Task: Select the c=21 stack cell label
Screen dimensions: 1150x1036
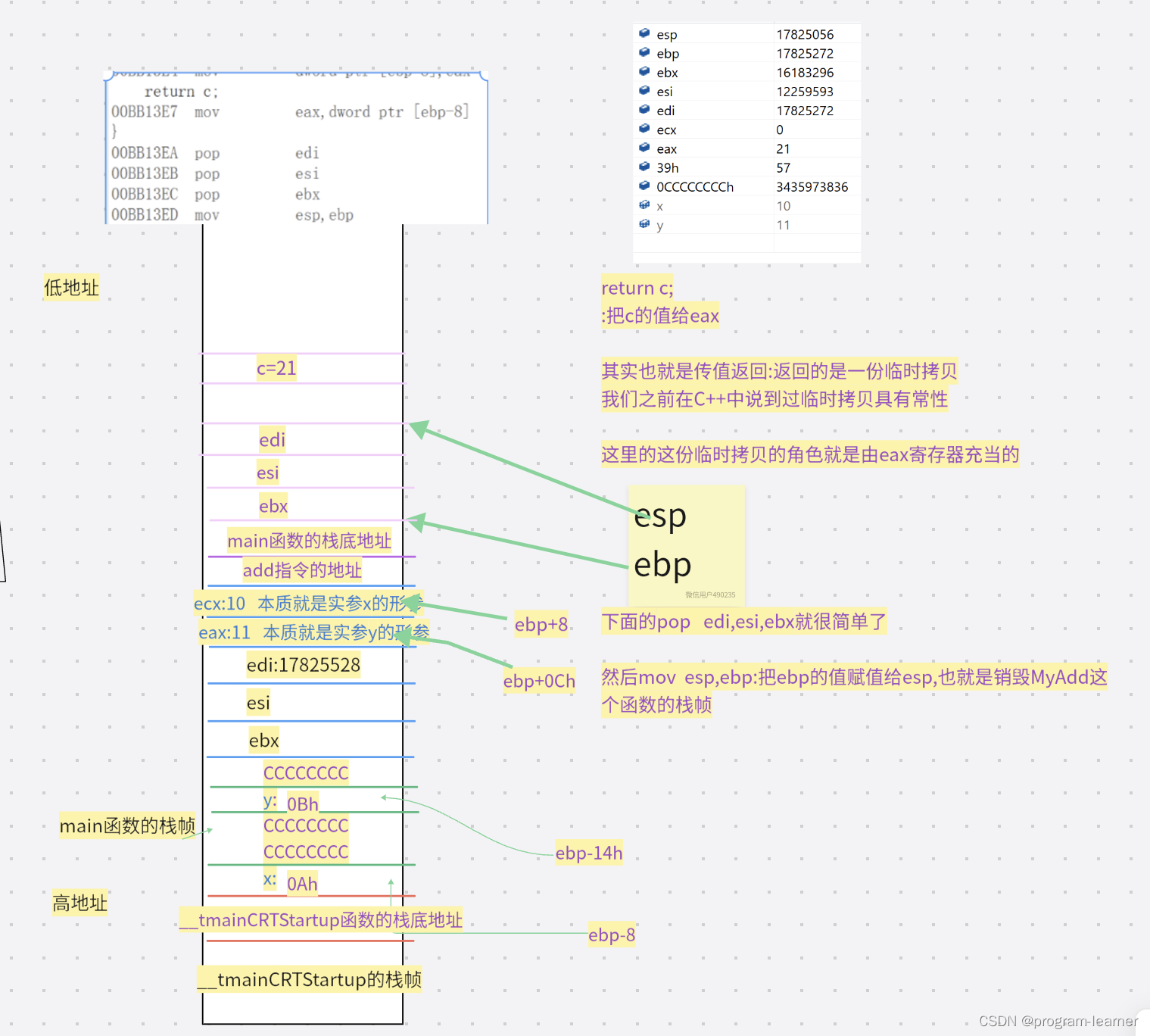Action: (276, 369)
